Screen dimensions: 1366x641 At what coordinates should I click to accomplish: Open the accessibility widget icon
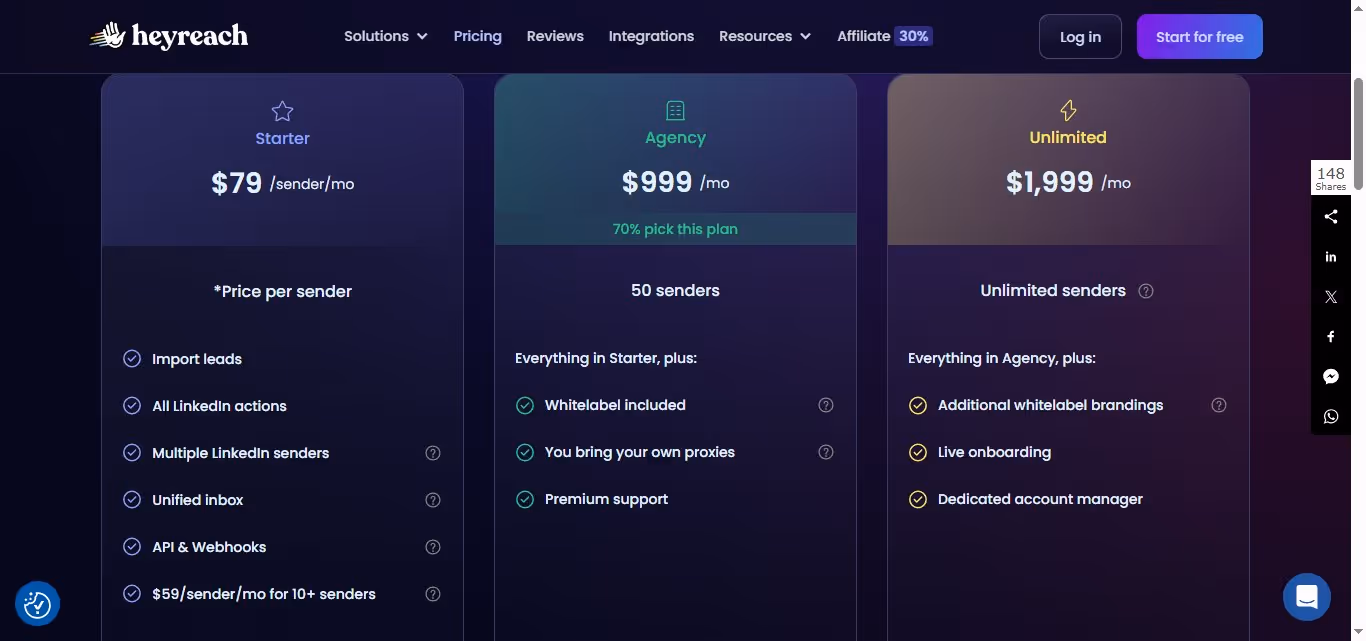pyautogui.click(x=37, y=603)
